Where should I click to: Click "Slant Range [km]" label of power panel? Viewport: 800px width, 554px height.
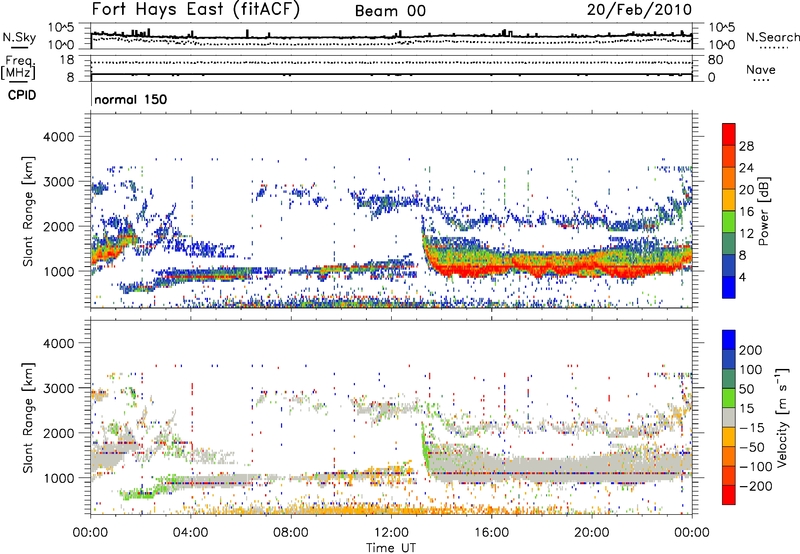click(28, 211)
